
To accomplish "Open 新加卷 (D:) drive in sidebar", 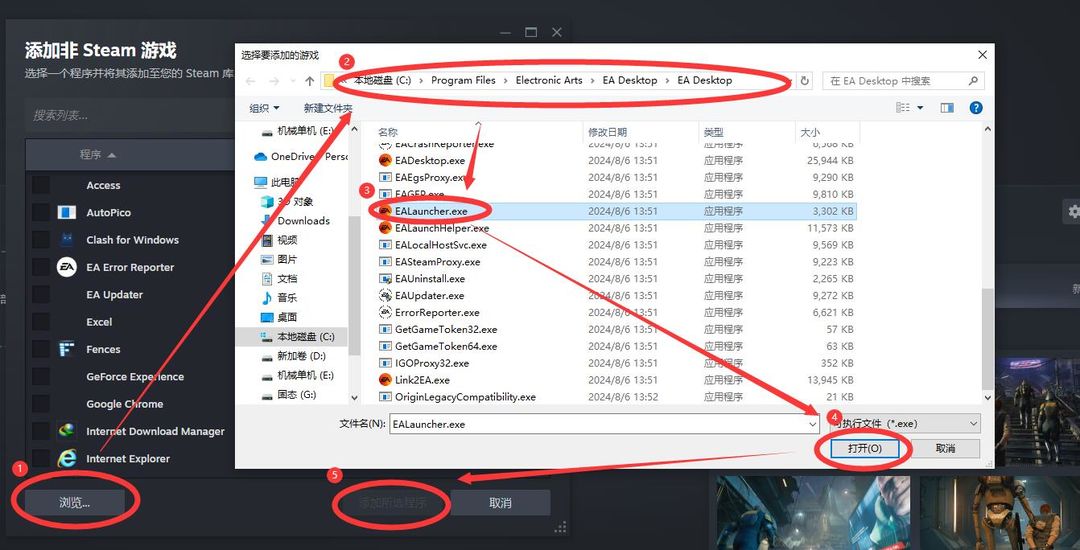I will click(293, 356).
